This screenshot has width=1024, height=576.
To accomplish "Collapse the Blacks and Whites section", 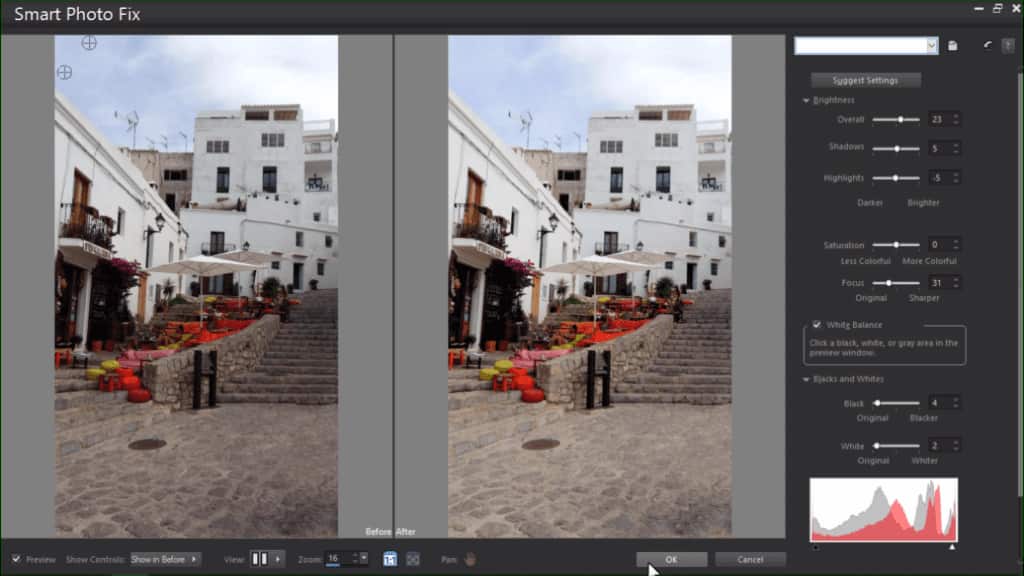I will 806,379.
